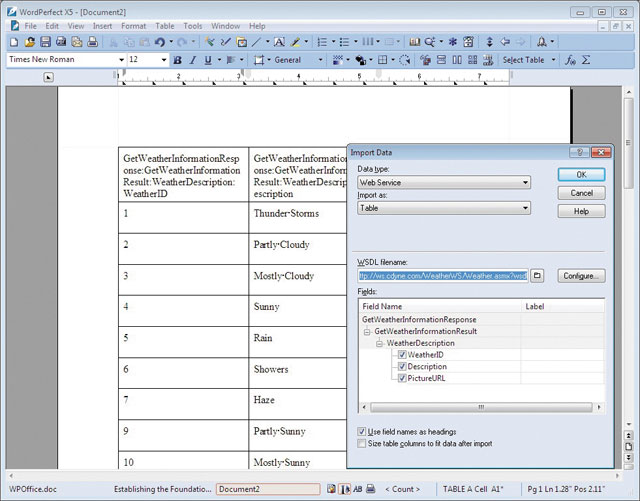
Task: Click the tab type button left of ruler
Action: pyautogui.click(x=49, y=77)
